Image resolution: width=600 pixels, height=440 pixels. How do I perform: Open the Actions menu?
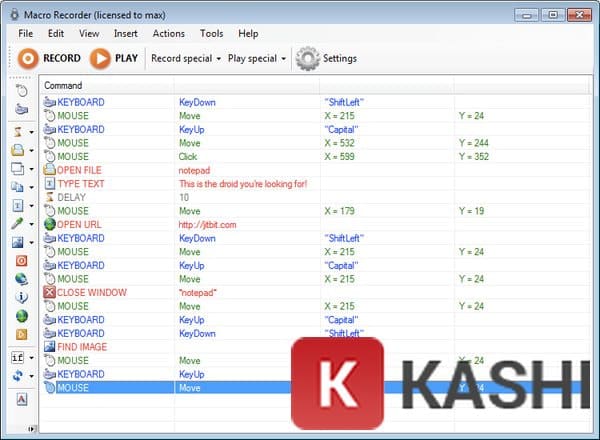(x=169, y=34)
